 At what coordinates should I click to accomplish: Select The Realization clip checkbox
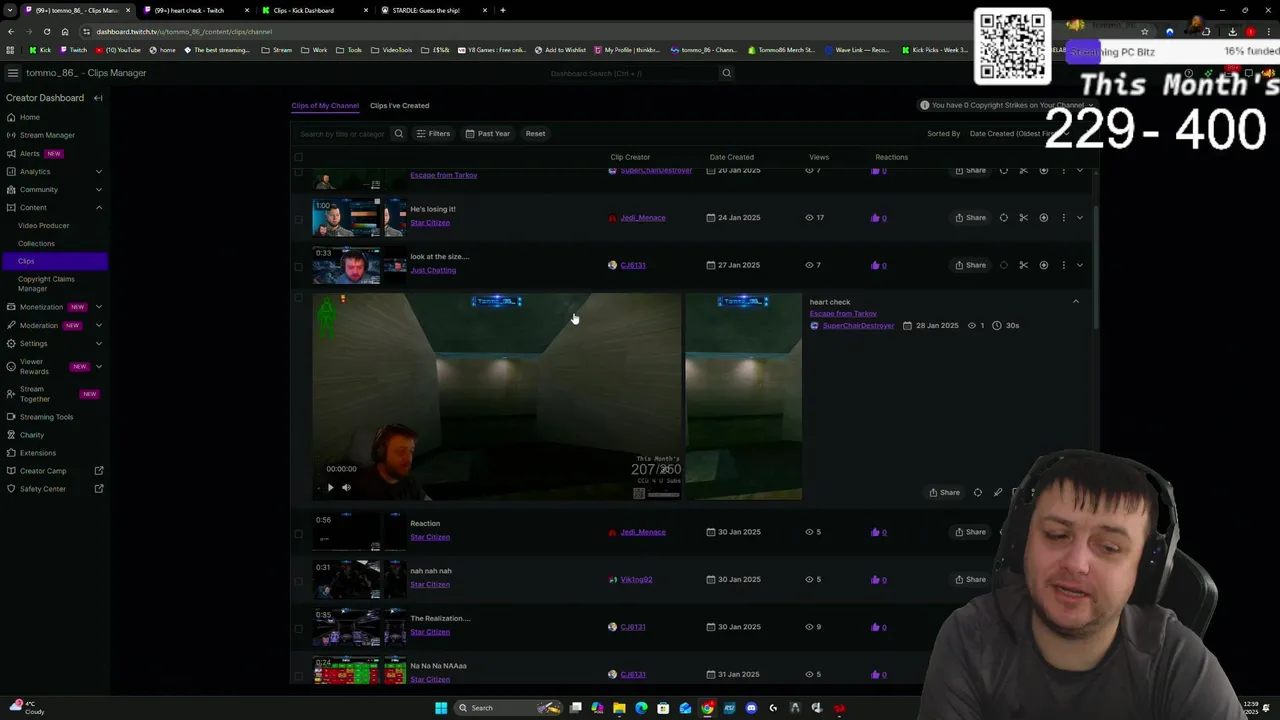click(298, 627)
